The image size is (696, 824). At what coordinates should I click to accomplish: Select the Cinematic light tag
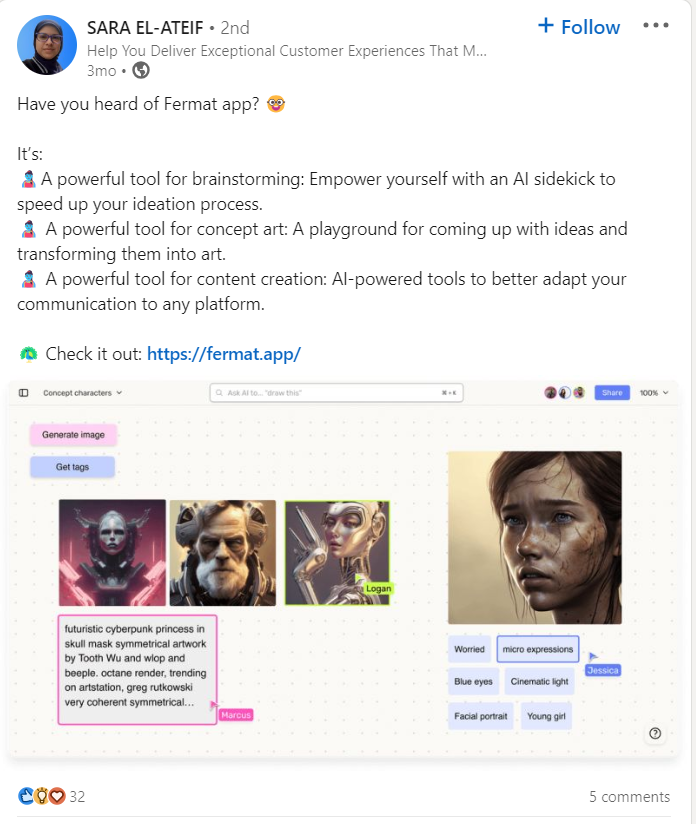[539, 681]
